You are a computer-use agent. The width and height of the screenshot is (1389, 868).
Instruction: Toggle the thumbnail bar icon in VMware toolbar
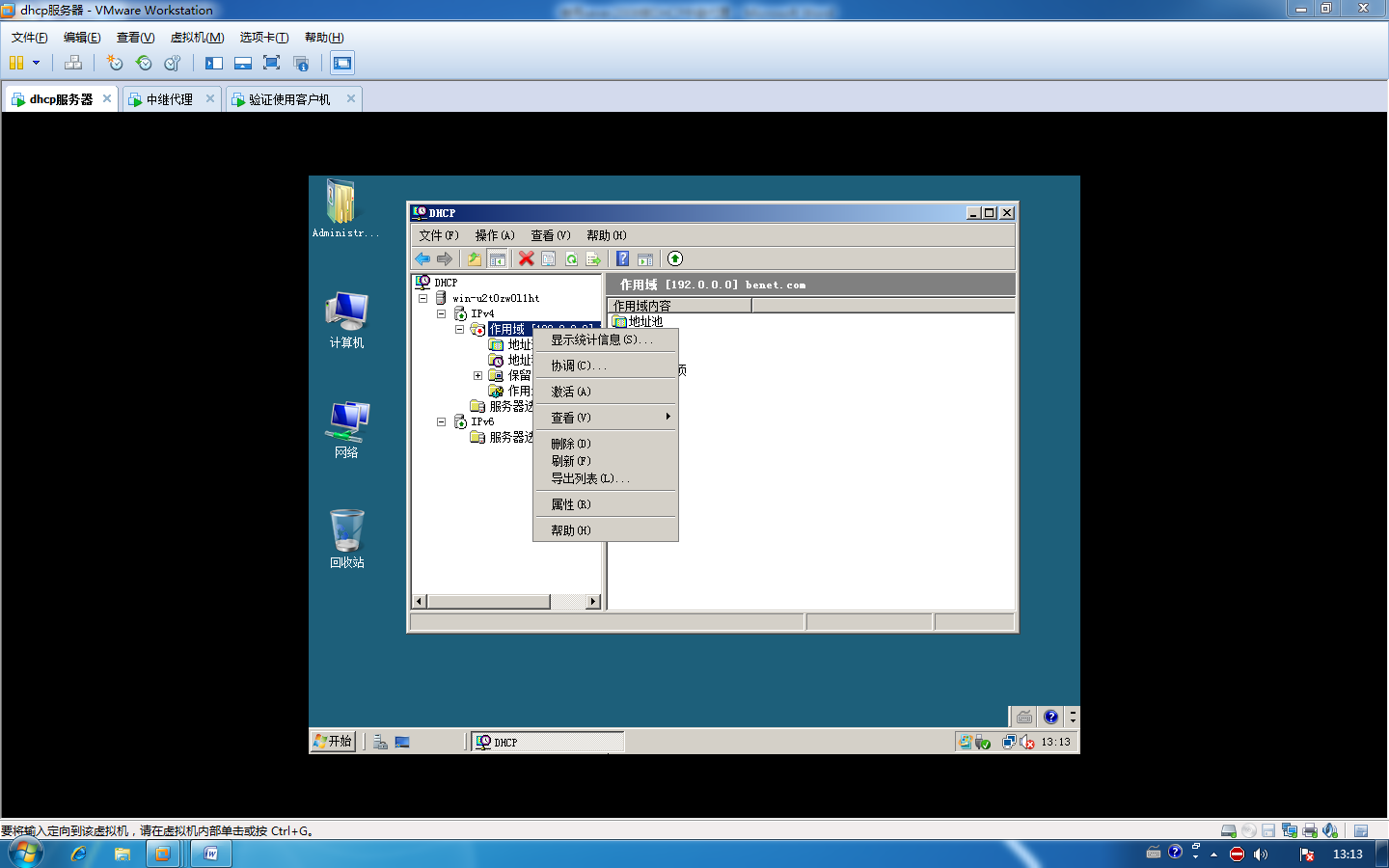coord(243,63)
